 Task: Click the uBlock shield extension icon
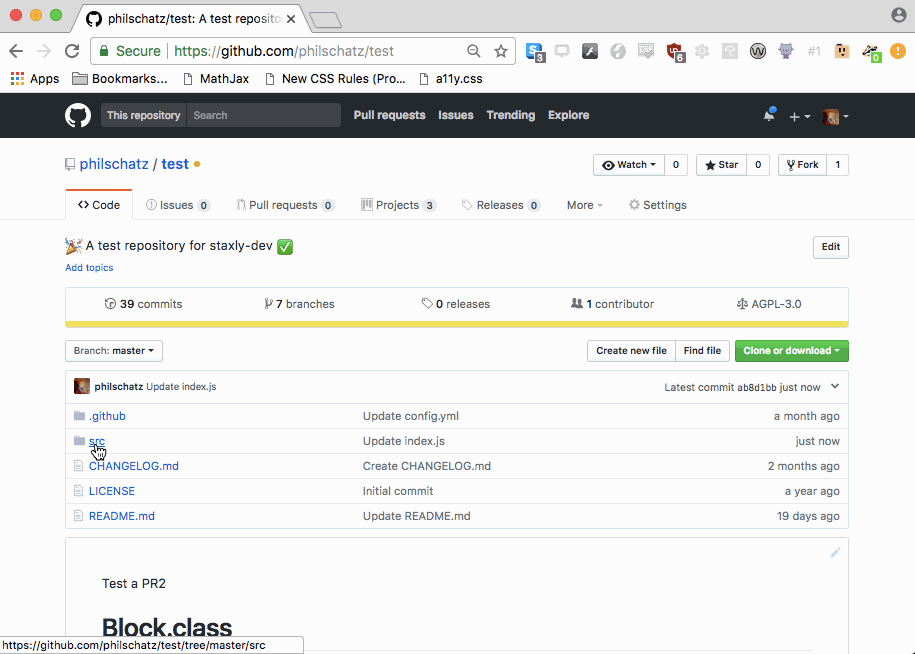pos(675,52)
